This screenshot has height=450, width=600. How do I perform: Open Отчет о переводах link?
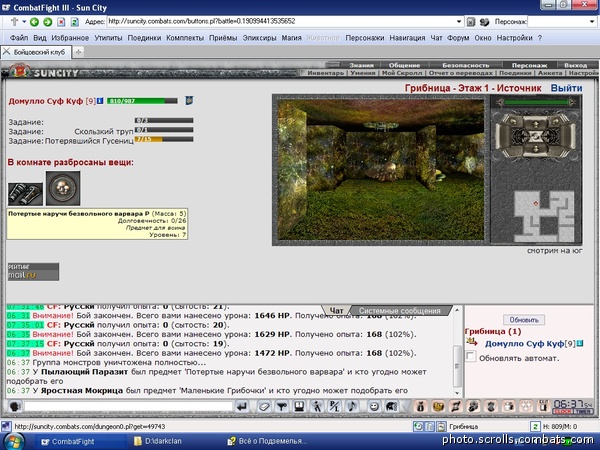(x=461, y=73)
